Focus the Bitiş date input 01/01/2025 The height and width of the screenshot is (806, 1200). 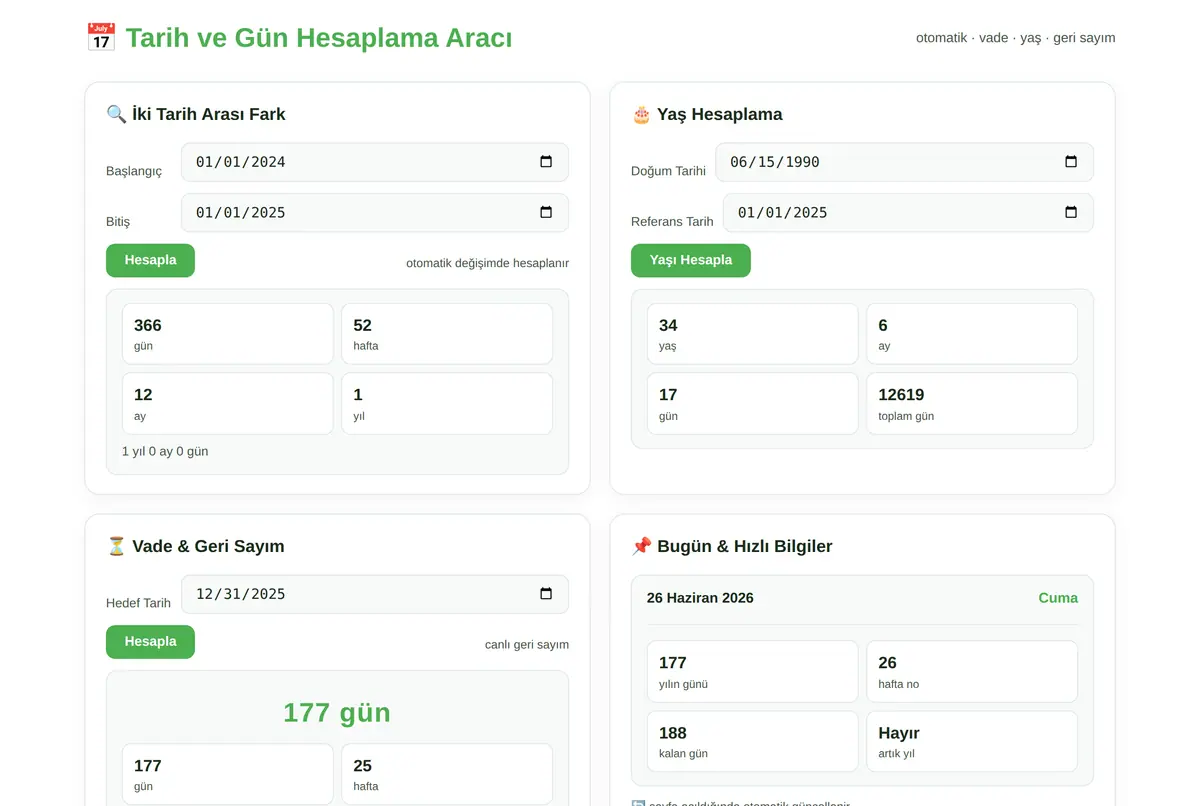375,212
